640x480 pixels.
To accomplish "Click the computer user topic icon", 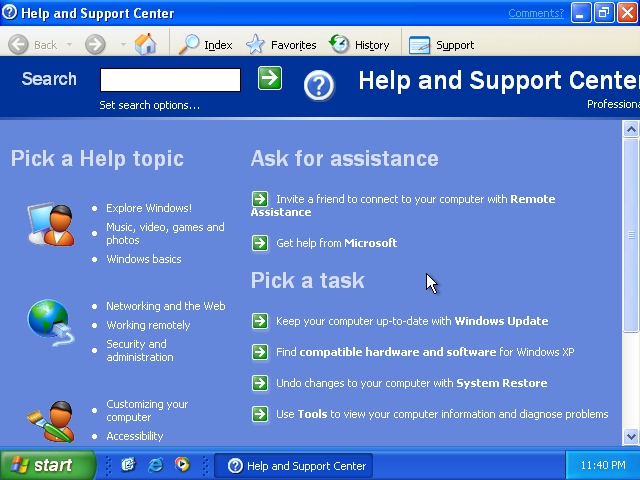I will [x=51, y=224].
